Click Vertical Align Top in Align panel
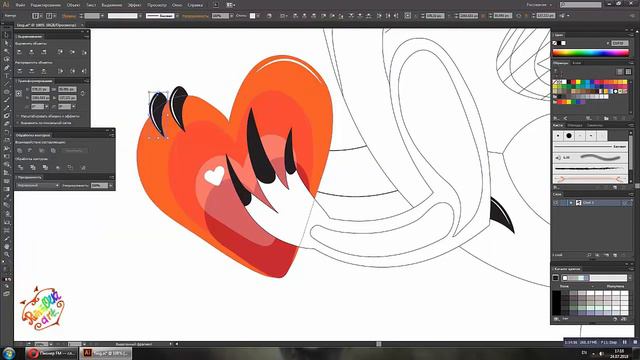 pos(60,52)
